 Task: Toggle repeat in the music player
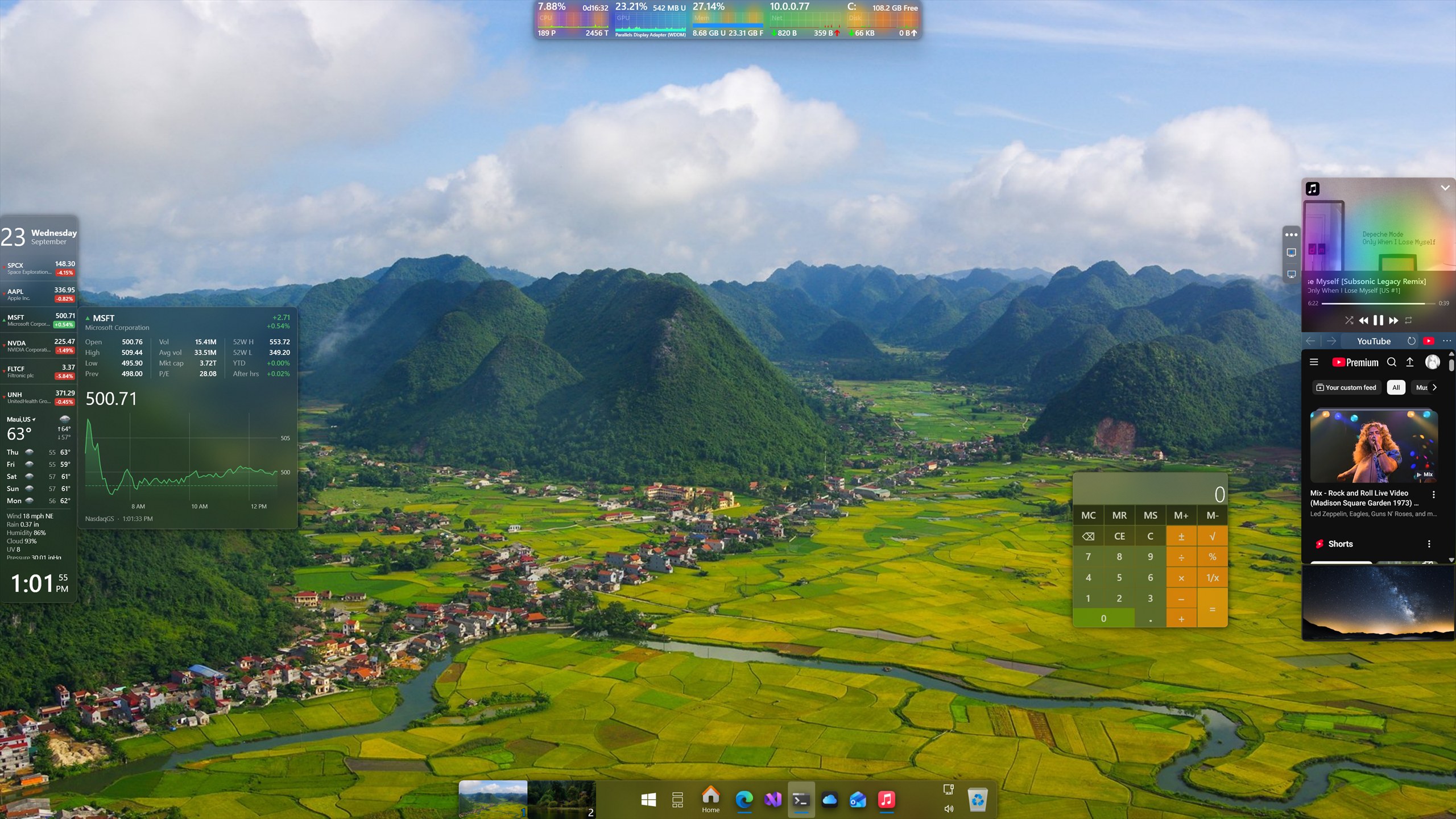[1409, 321]
